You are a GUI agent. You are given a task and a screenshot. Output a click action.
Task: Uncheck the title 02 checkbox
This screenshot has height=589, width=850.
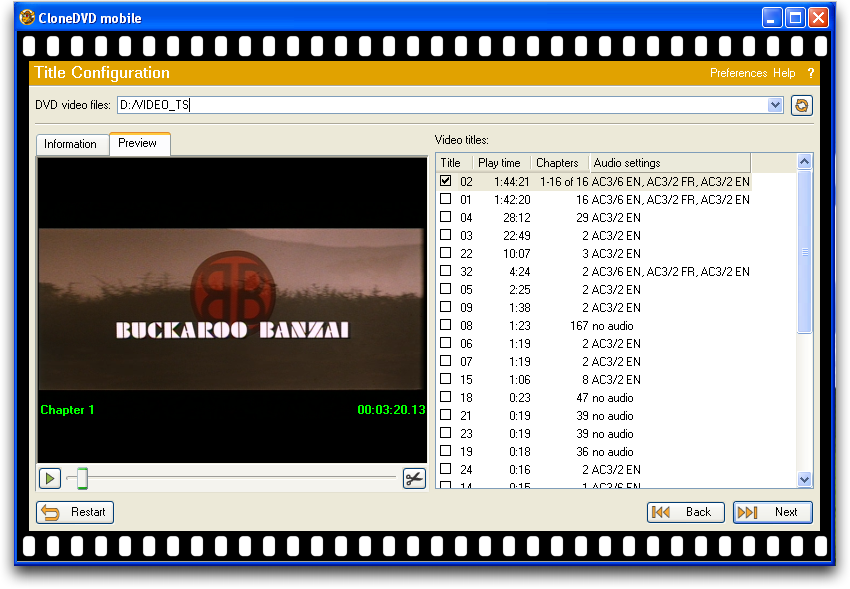[x=446, y=181]
